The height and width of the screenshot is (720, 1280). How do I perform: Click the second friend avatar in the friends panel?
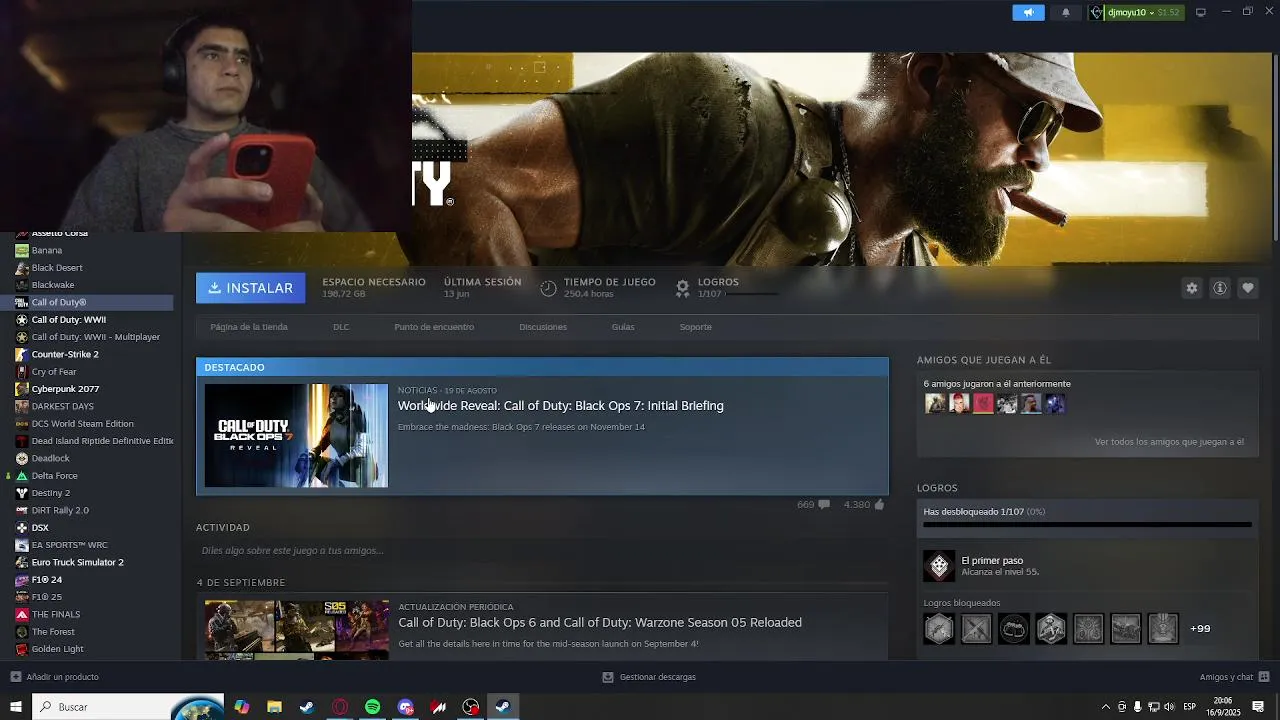pos(959,404)
